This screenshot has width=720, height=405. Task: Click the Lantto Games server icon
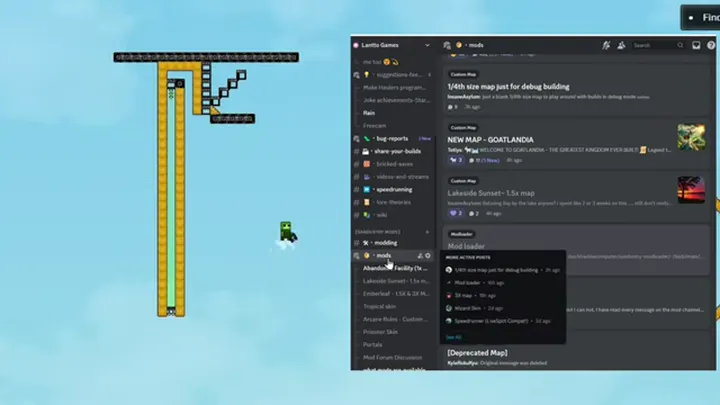356,45
